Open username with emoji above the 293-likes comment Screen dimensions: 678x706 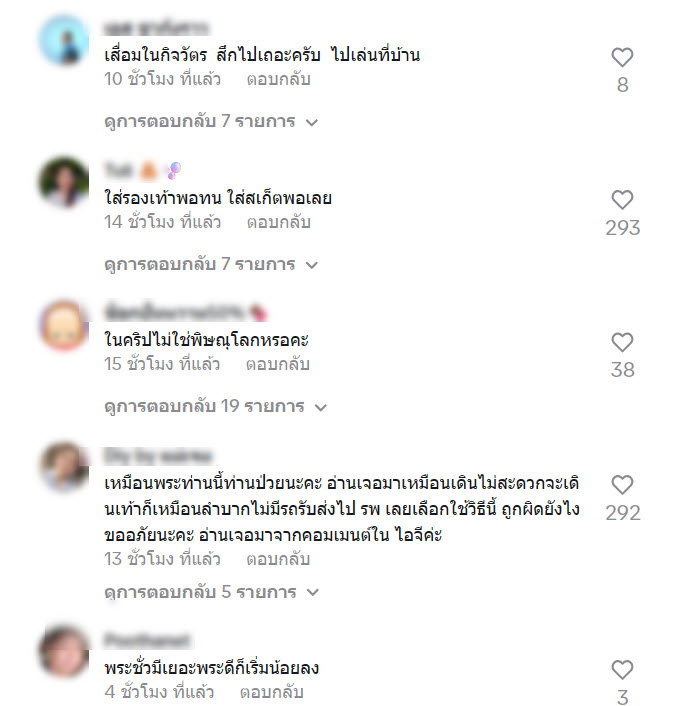pyautogui.click(x=143, y=170)
